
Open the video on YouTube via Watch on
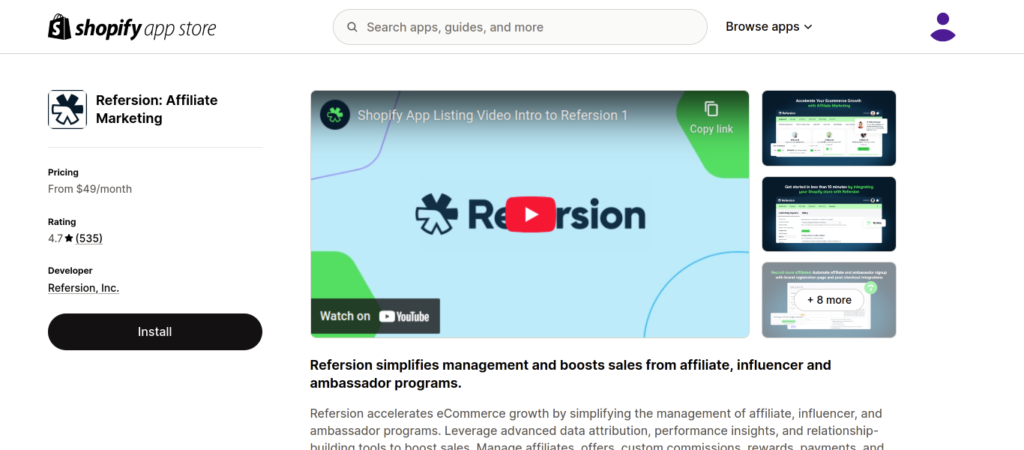(x=375, y=316)
